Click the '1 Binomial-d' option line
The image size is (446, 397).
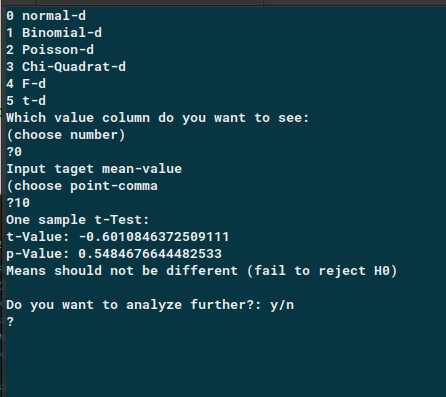pos(54,33)
